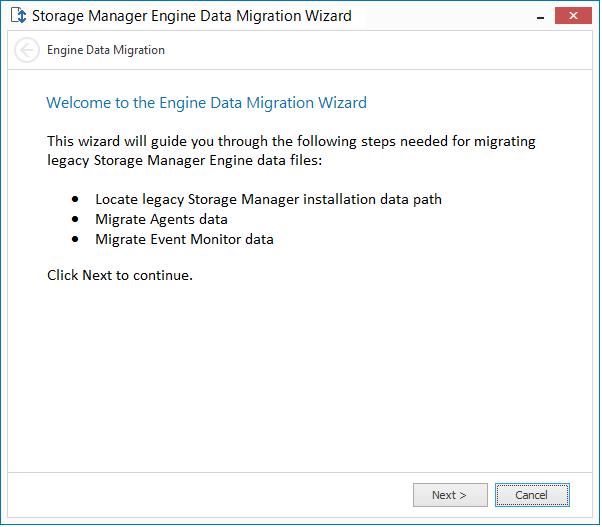Cancel the migration wizard
This screenshot has height=527, width=602.
[531, 495]
